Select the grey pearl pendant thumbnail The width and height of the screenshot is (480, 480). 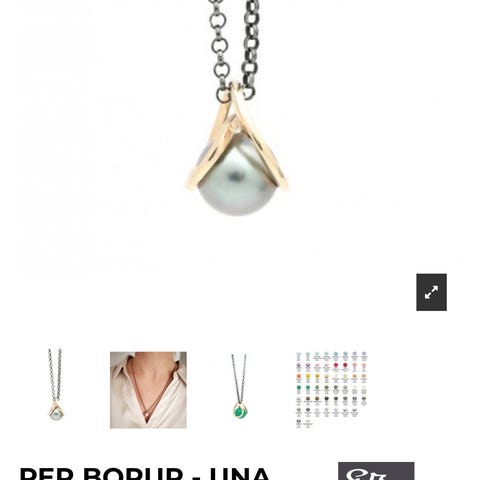pyautogui.click(x=55, y=385)
